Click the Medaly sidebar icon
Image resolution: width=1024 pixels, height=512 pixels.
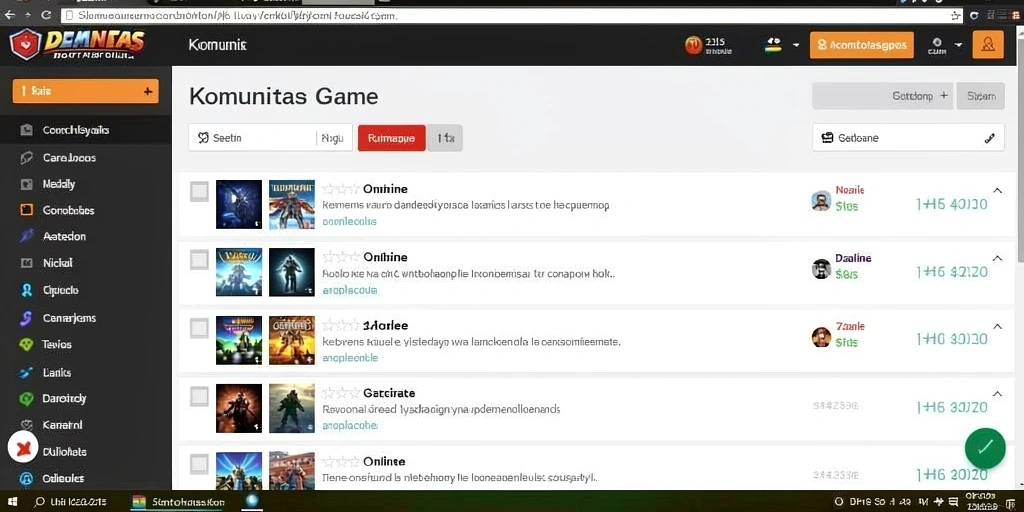(27, 184)
